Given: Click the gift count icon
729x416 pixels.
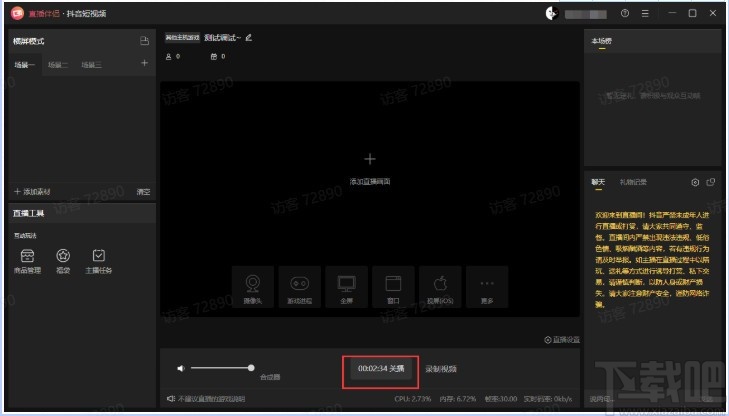Looking at the screenshot, I should point(214,56).
